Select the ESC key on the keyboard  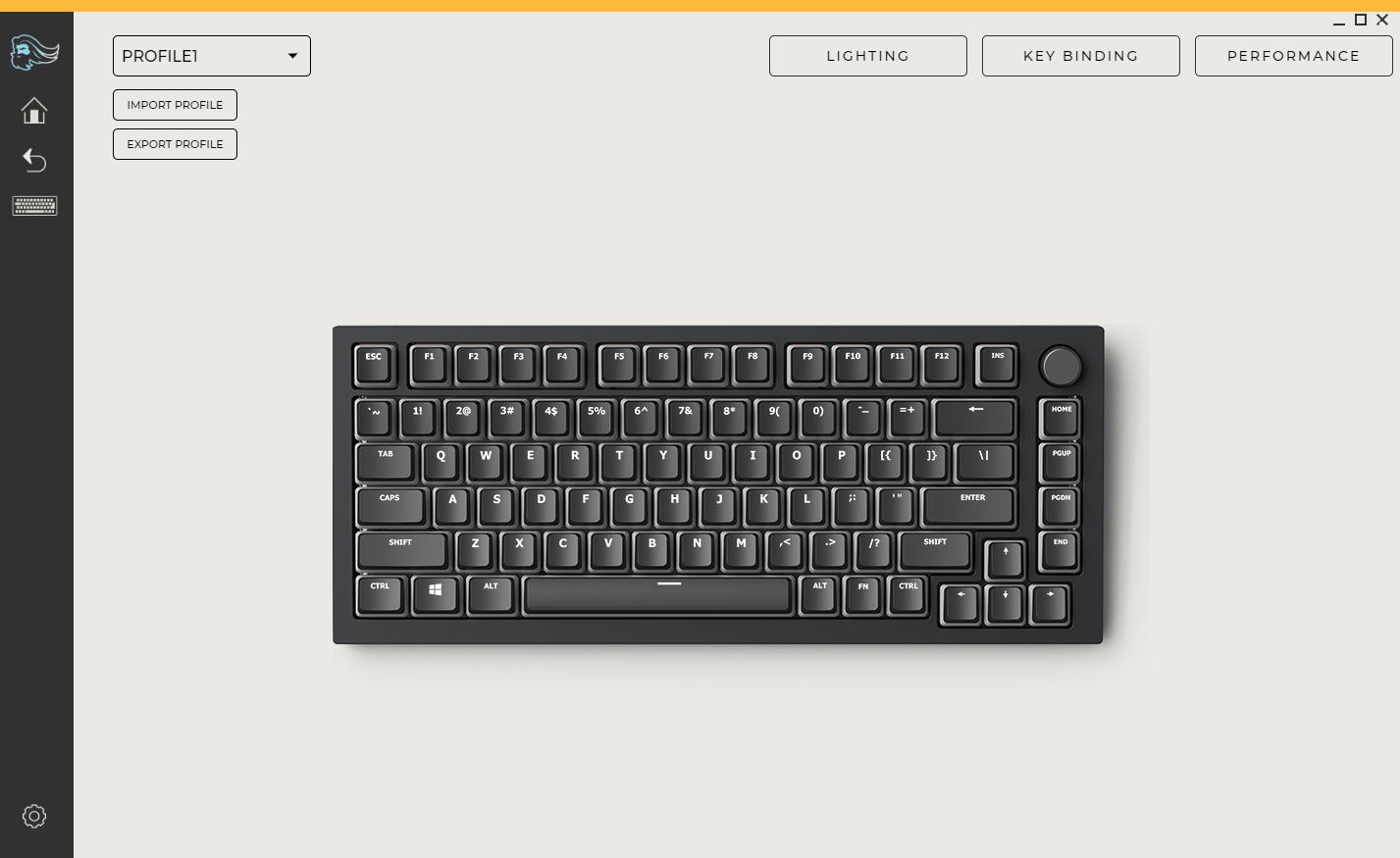click(375, 365)
